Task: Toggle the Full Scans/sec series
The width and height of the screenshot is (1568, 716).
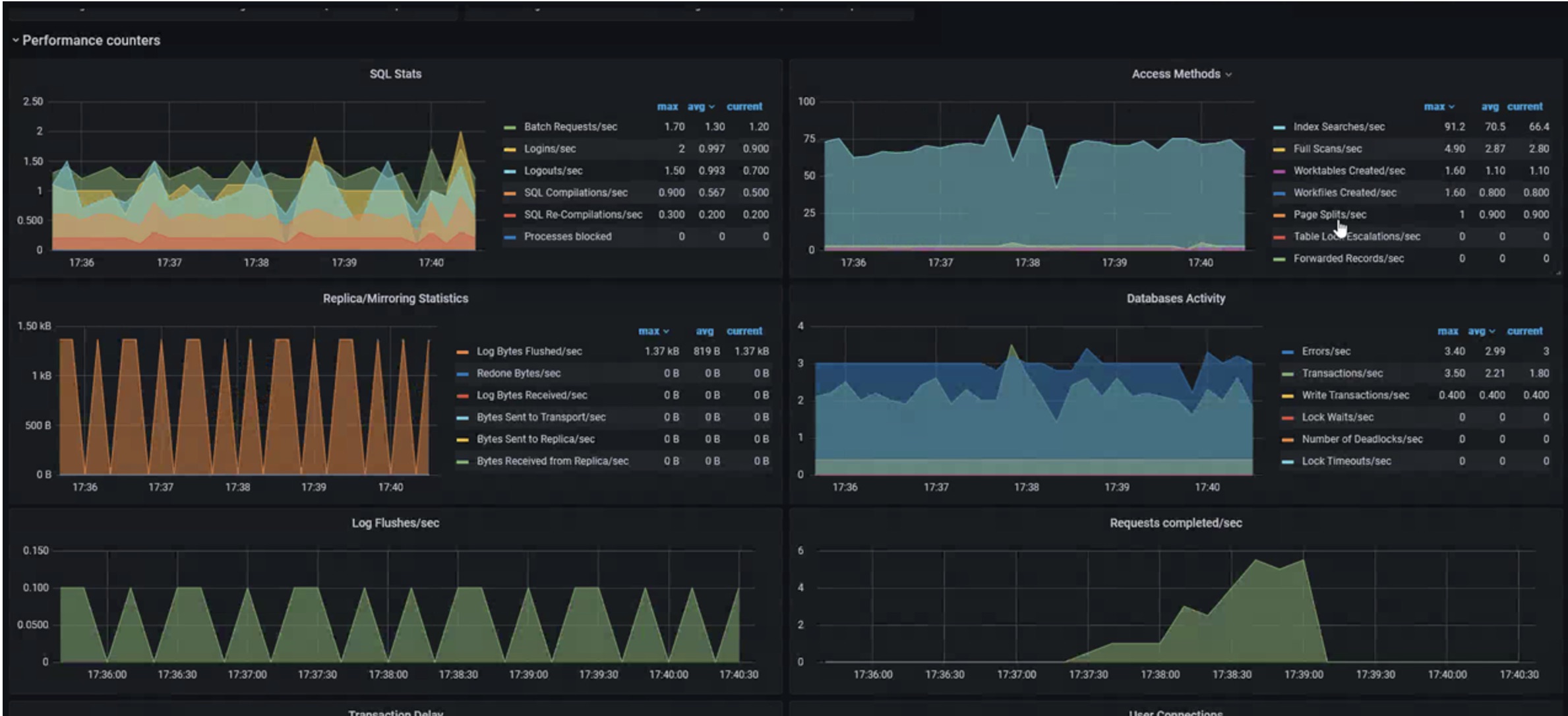Action: (1327, 148)
